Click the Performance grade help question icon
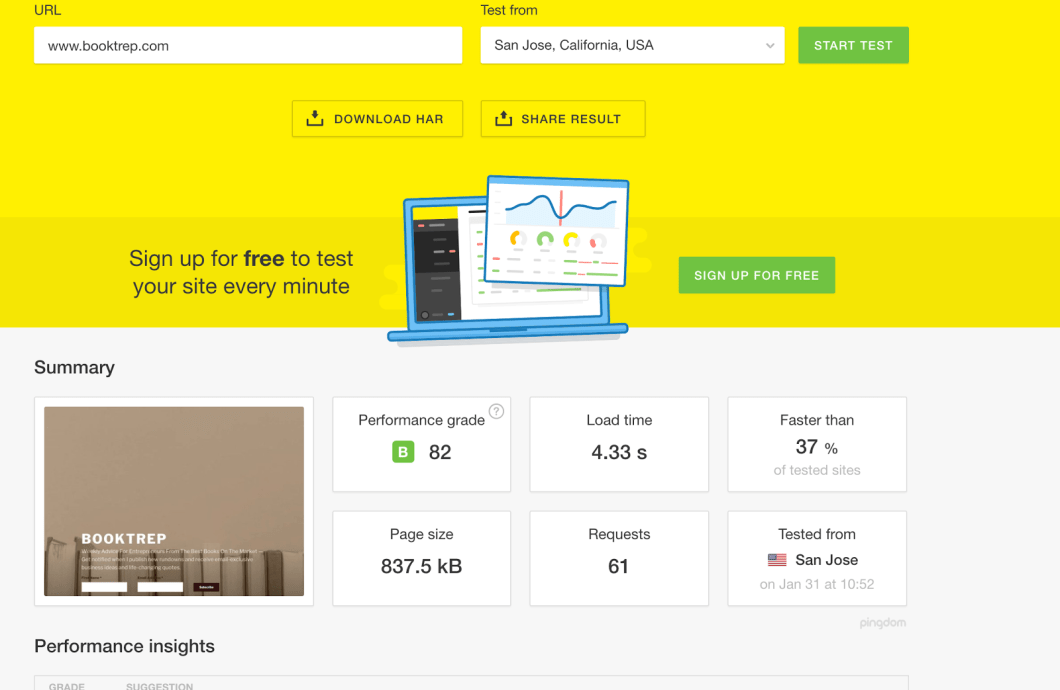The width and height of the screenshot is (1060, 690). point(496,411)
